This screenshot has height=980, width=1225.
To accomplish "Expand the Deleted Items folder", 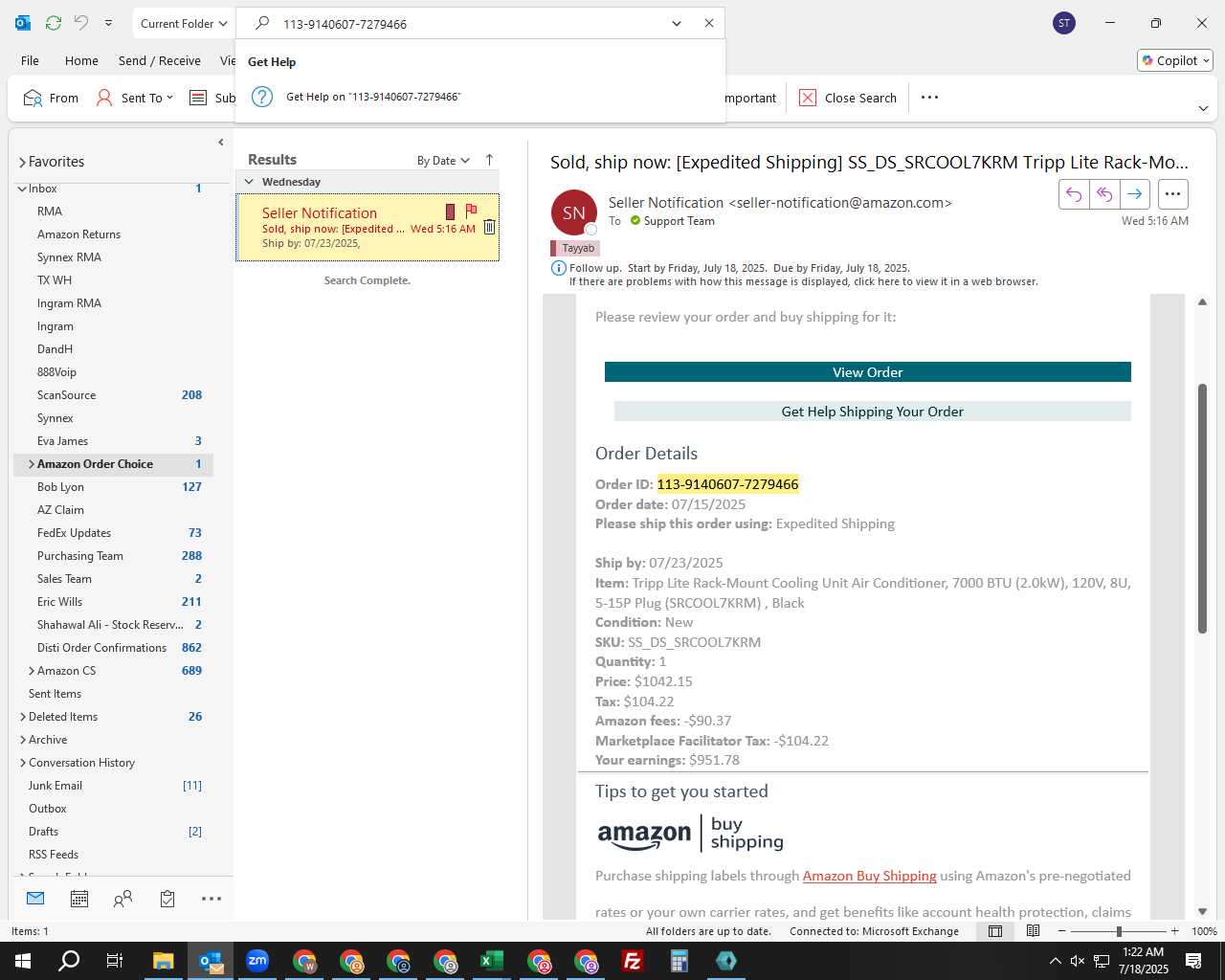I will coord(22,717).
